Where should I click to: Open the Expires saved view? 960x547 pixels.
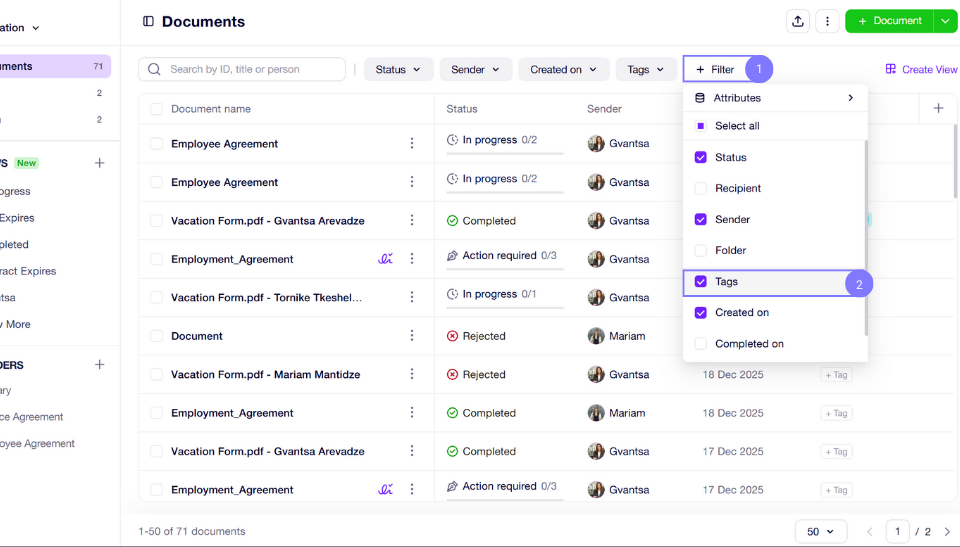tap(17, 217)
